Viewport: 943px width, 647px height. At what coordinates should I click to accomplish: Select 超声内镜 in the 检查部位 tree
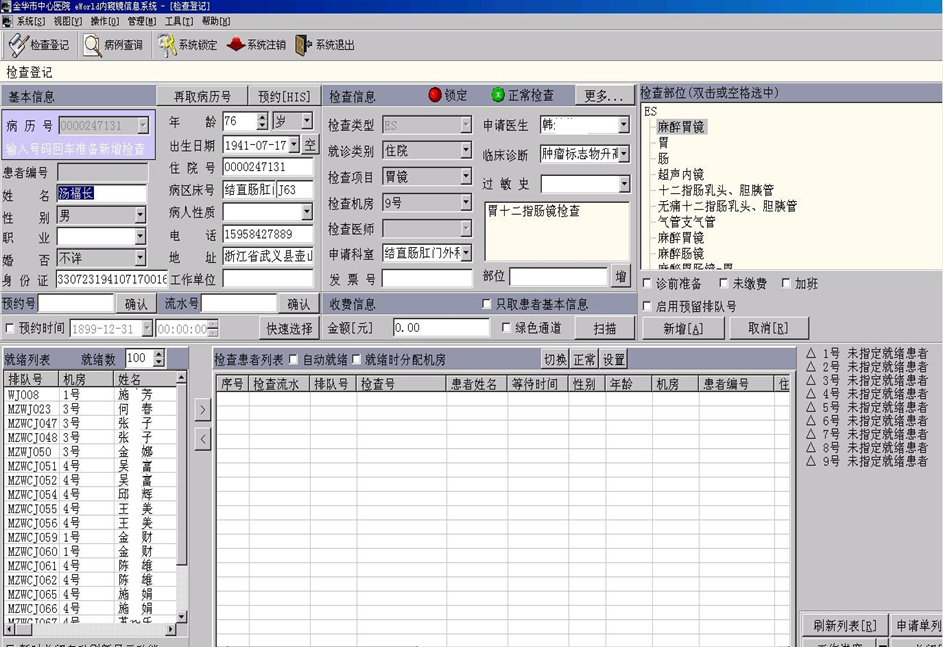coord(680,174)
